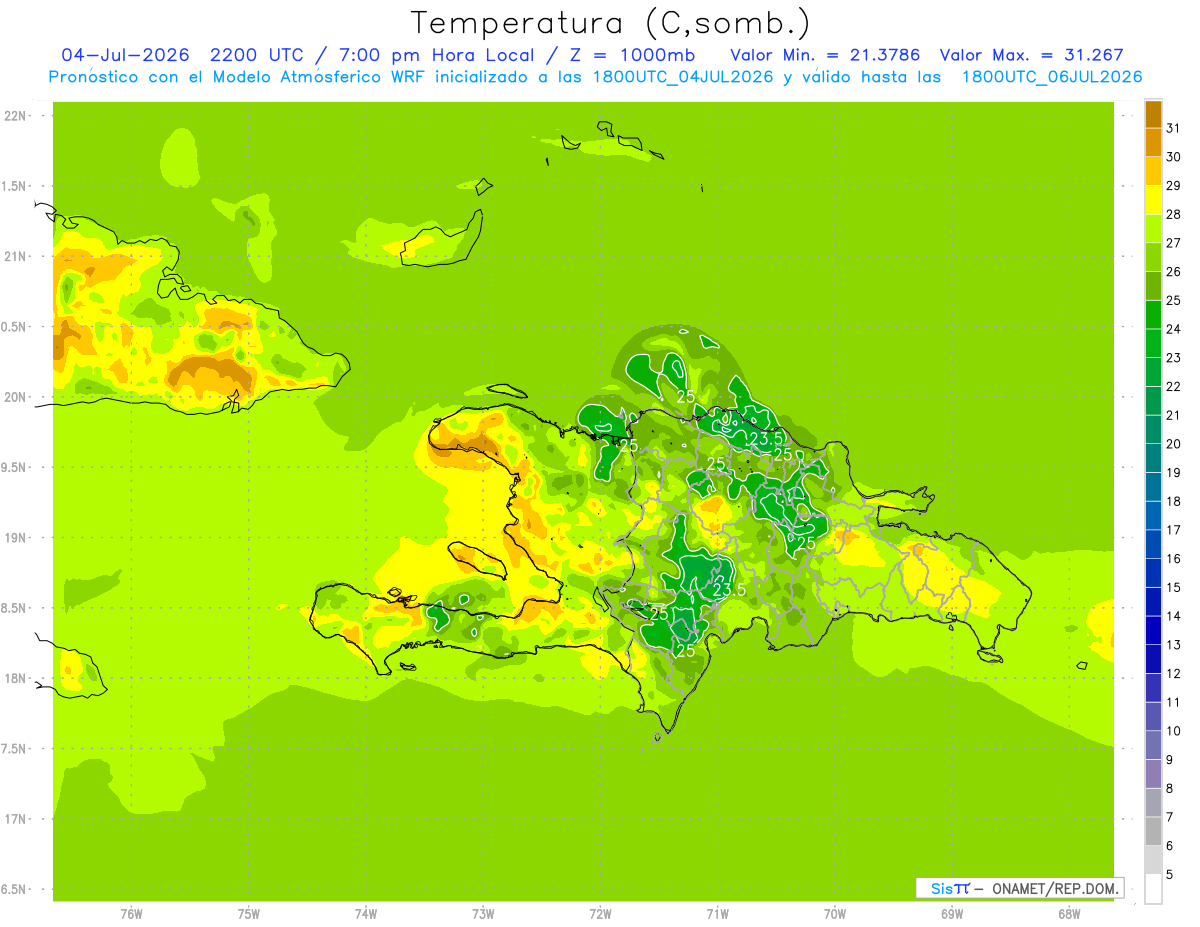The width and height of the screenshot is (1200, 927).
Task: Click the '17' value on the color legend
Action: tap(1174, 530)
